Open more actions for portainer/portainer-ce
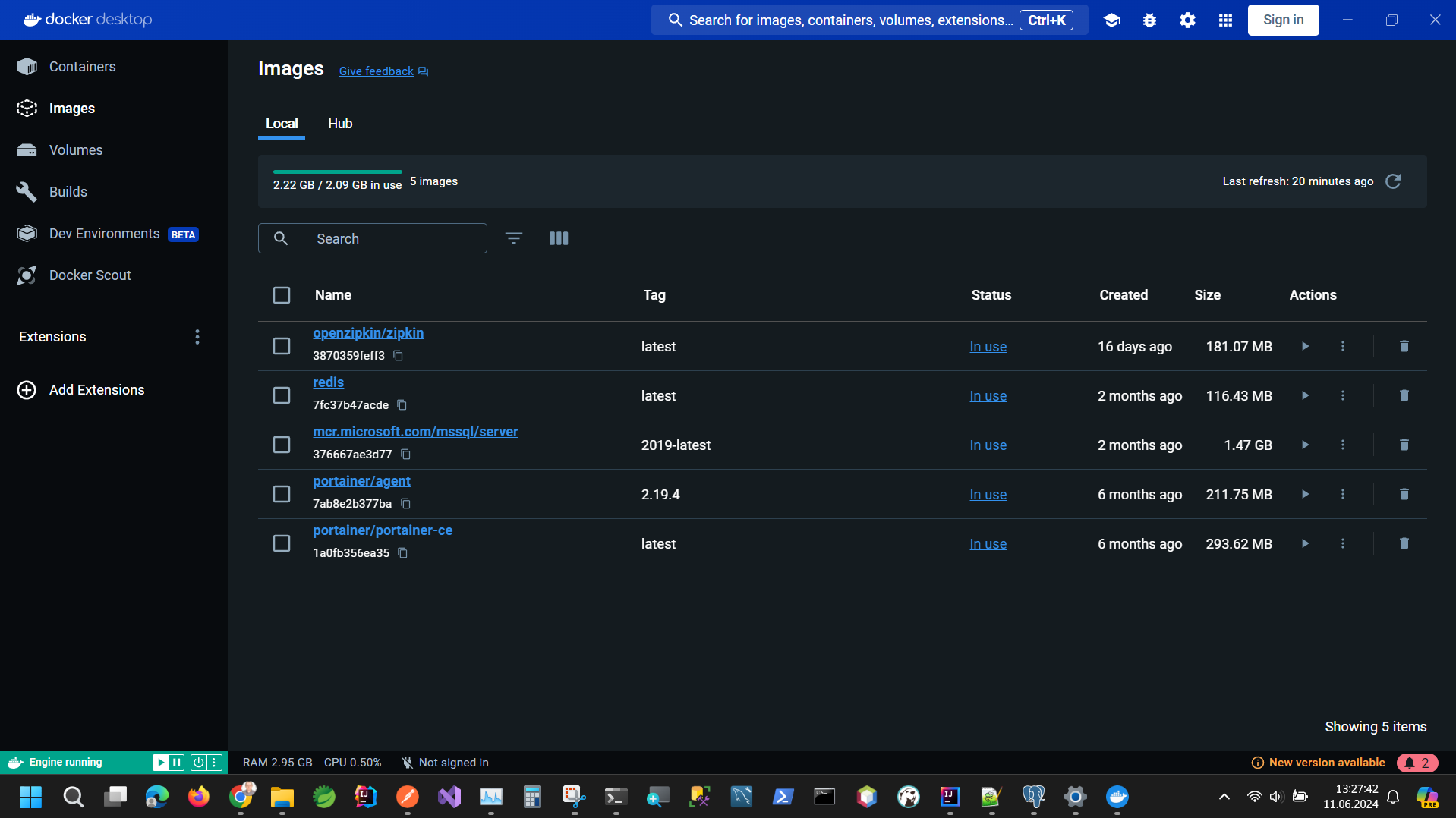Viewport: 1456px width, 818px height. 1343,543
